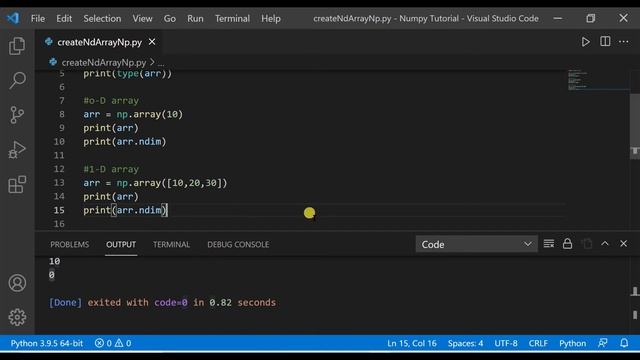Maximize the panel with up chevron

[605, 244]
